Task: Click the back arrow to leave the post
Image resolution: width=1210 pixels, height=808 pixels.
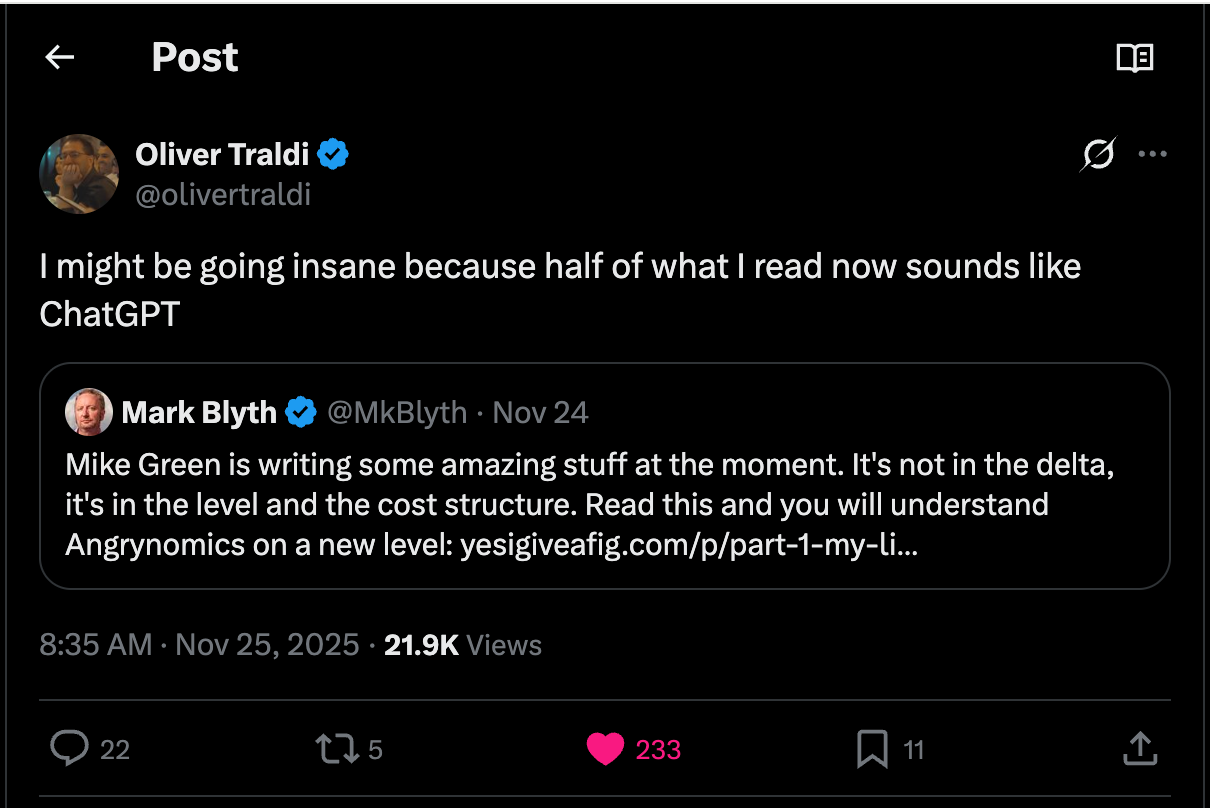Action: click(x=58, y=57)
